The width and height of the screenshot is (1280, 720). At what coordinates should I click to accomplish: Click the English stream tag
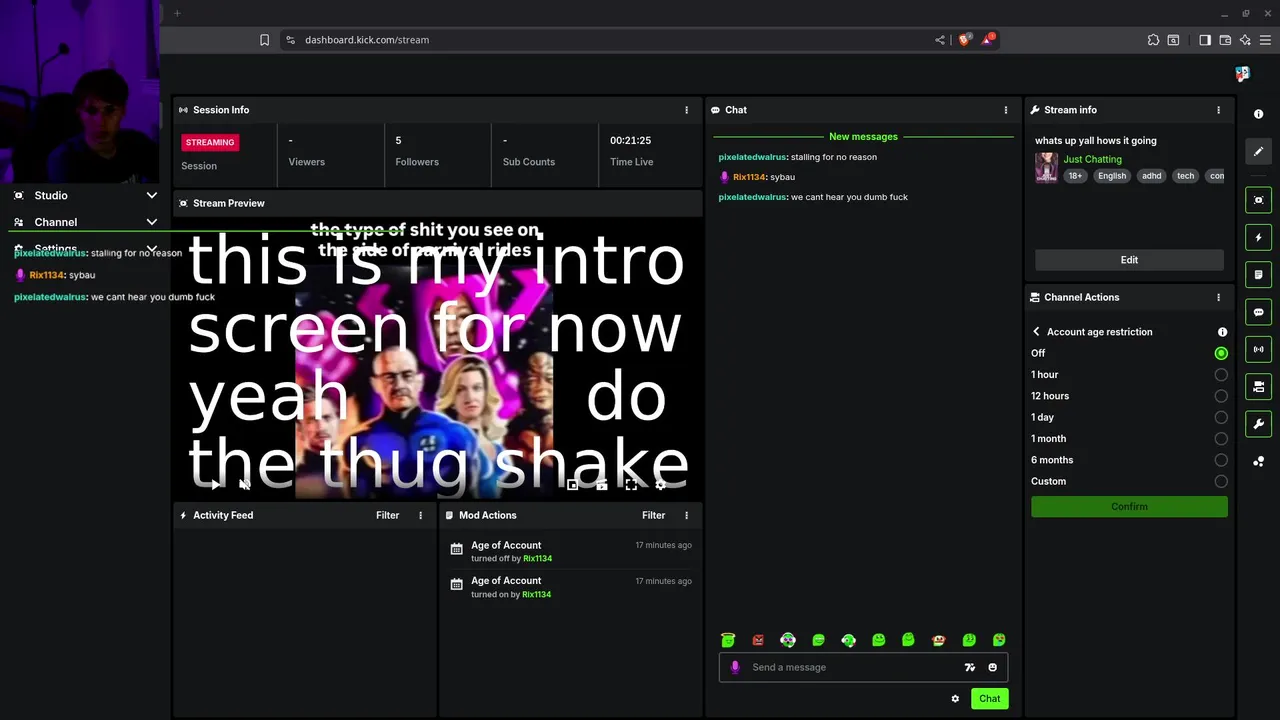[1111, 176]
